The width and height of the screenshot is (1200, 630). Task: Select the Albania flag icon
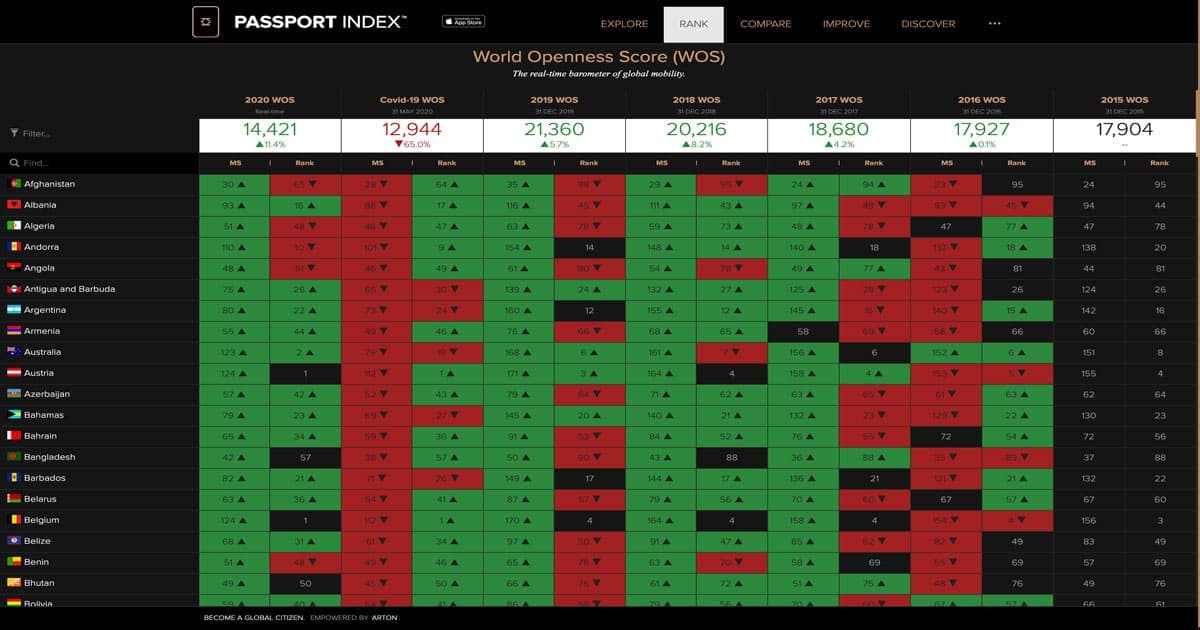click(x=13, y=204)
